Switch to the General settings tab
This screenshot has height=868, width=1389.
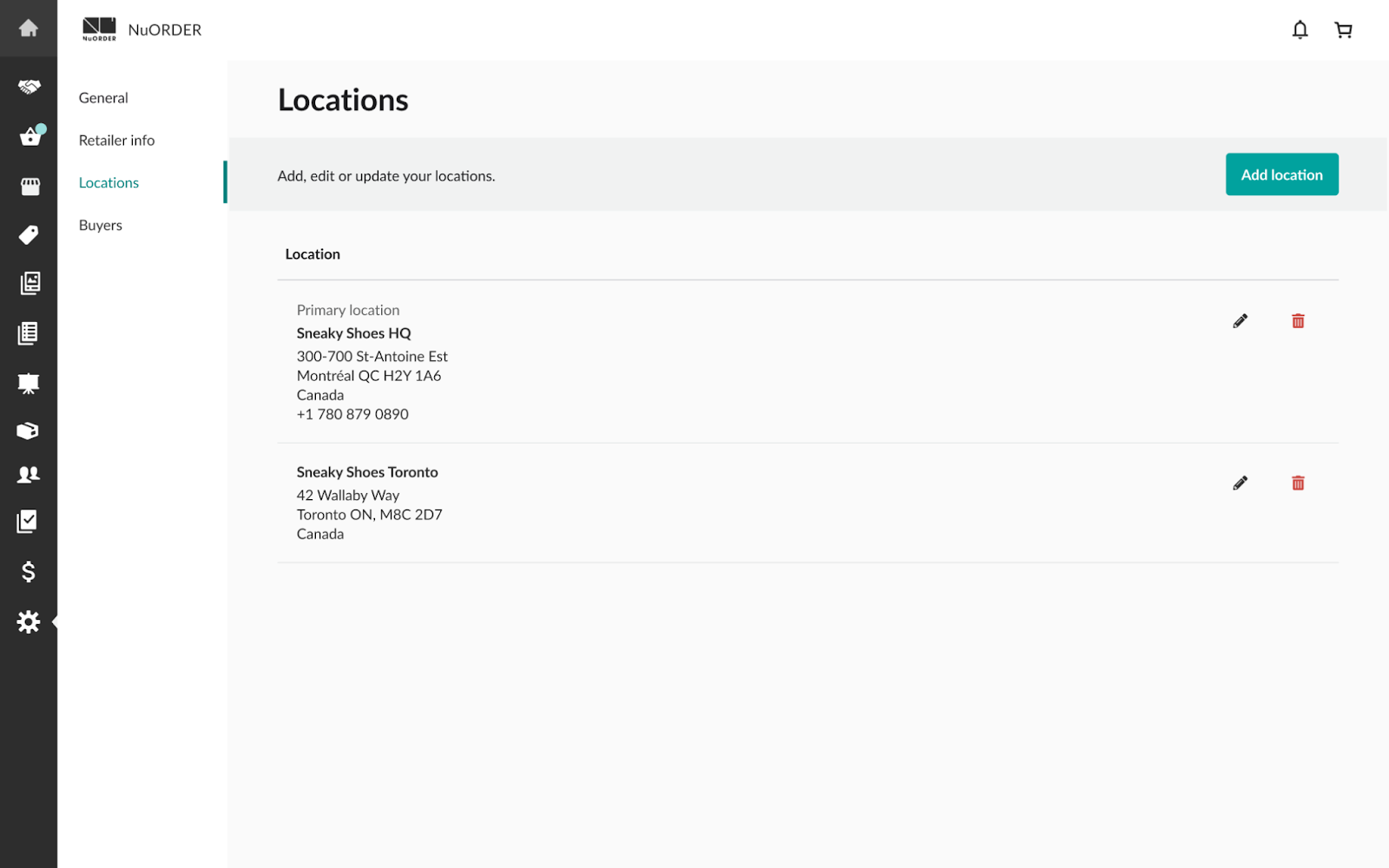click(x=103, y=98)
